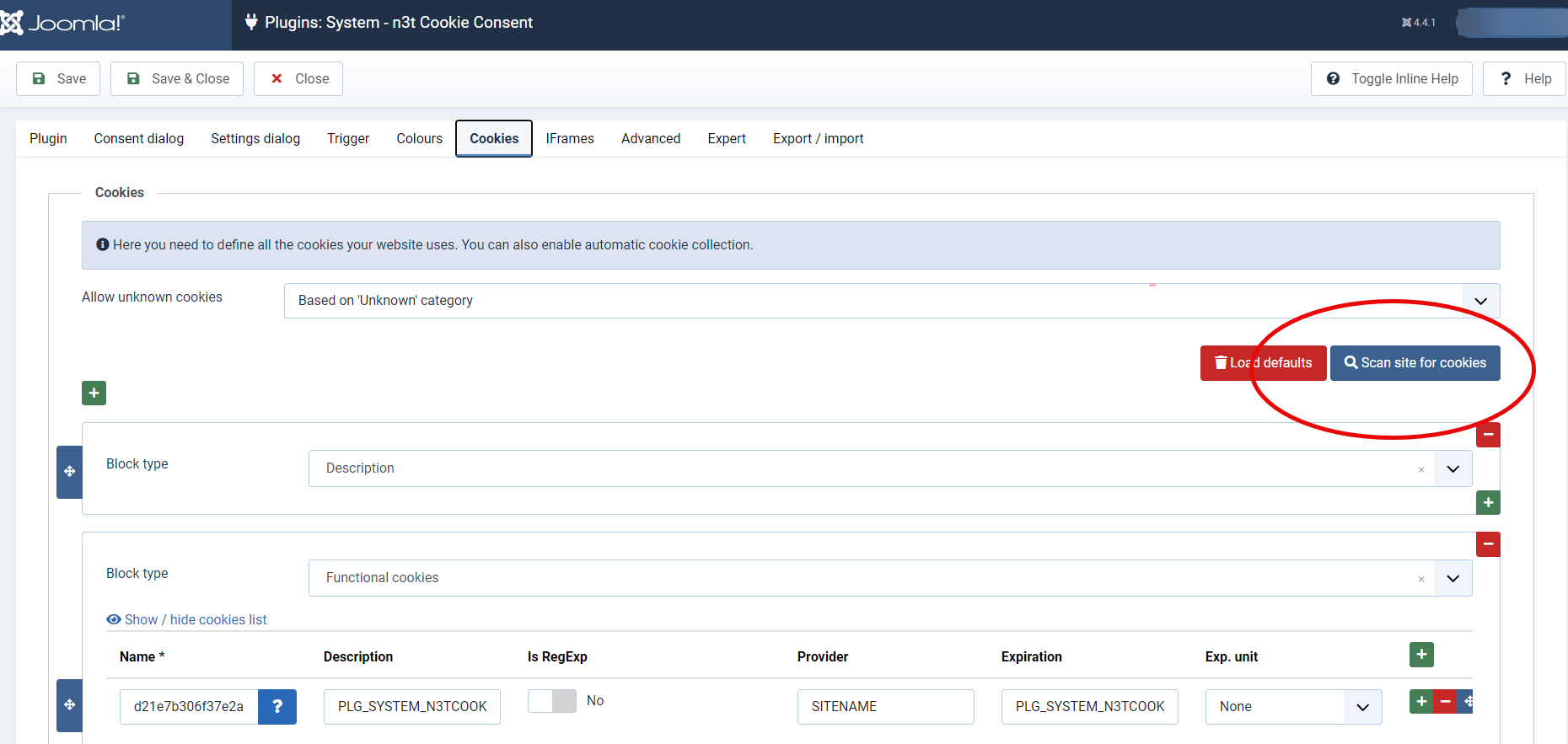Open the Expert tab

tap(727, 138)
